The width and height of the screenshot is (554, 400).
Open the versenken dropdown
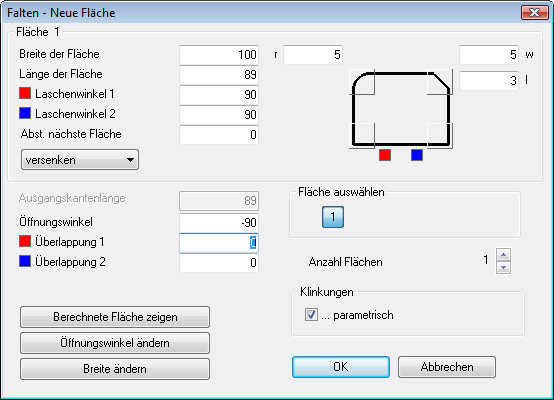pyautogui.click(x=80, y=160)
